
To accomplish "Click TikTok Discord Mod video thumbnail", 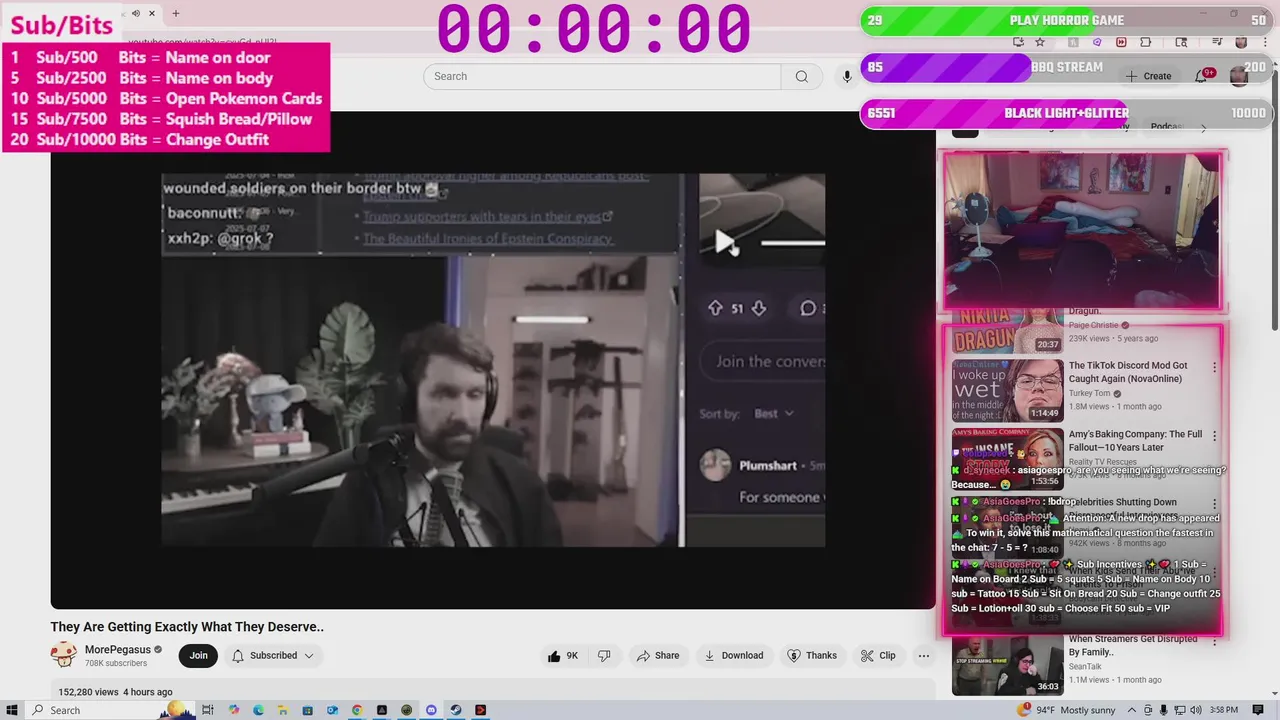I will pos(1007,391).
